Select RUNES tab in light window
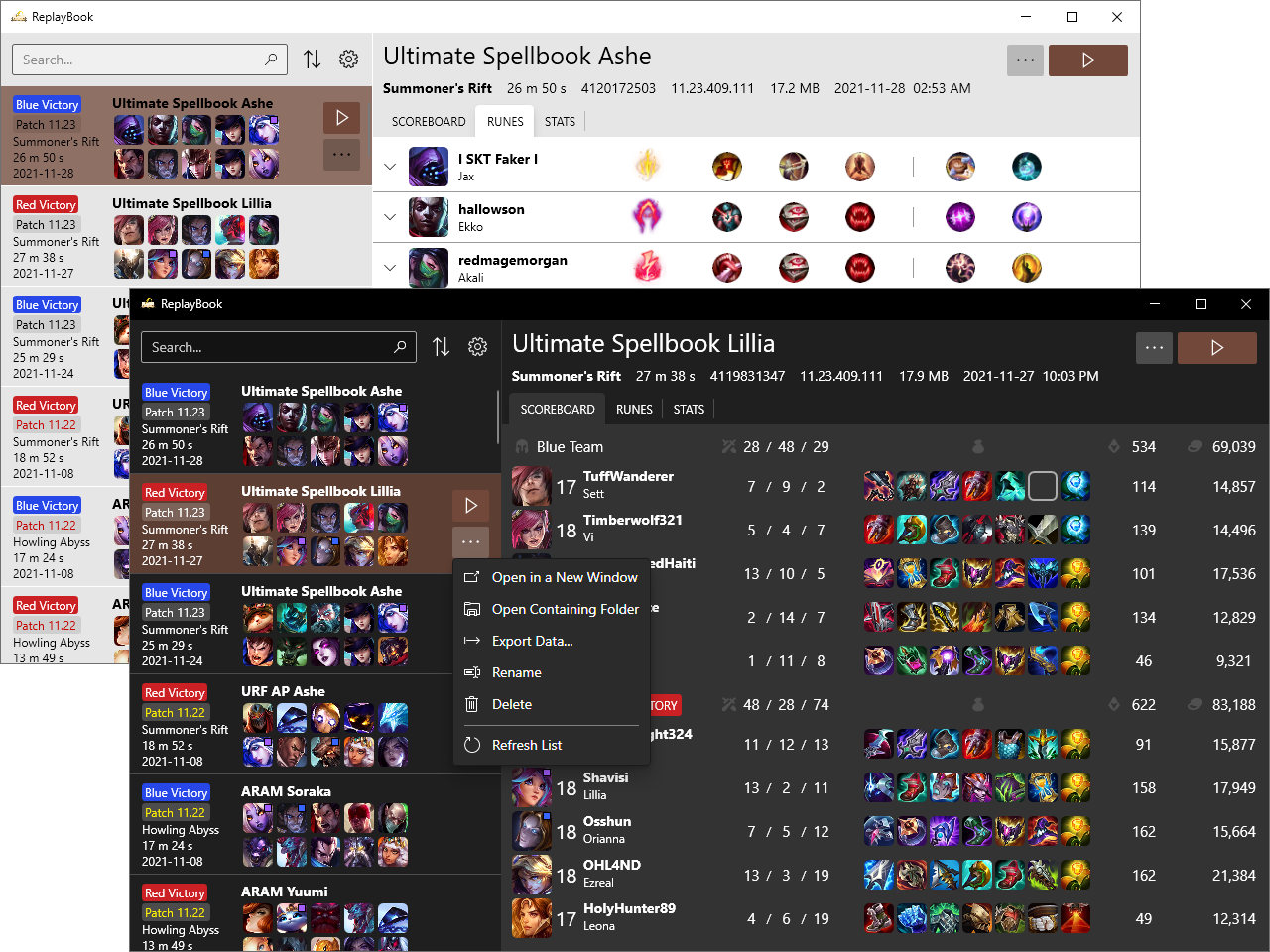 click(505, 121)
